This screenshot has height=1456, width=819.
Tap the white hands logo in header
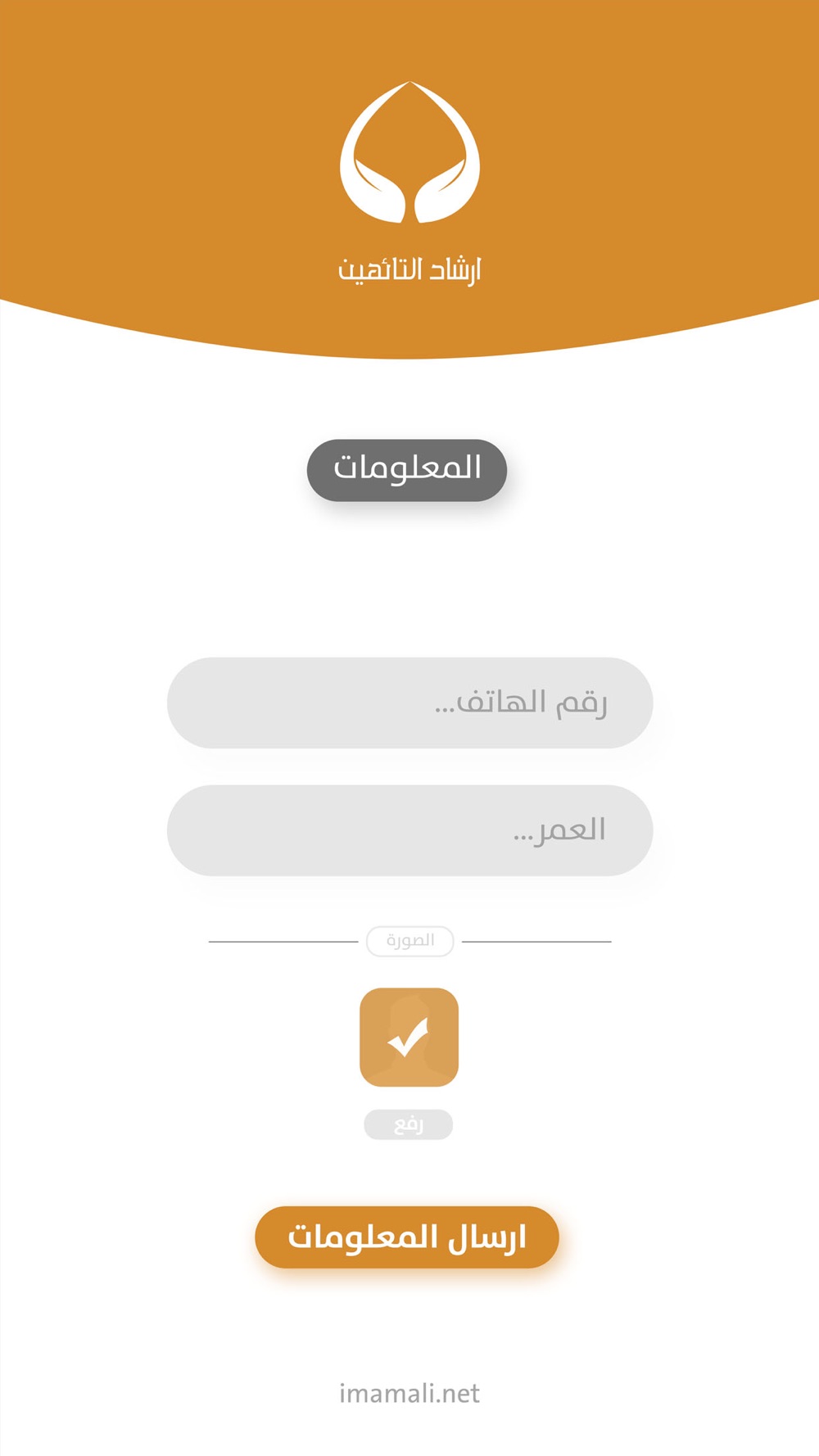pos(409,152)
